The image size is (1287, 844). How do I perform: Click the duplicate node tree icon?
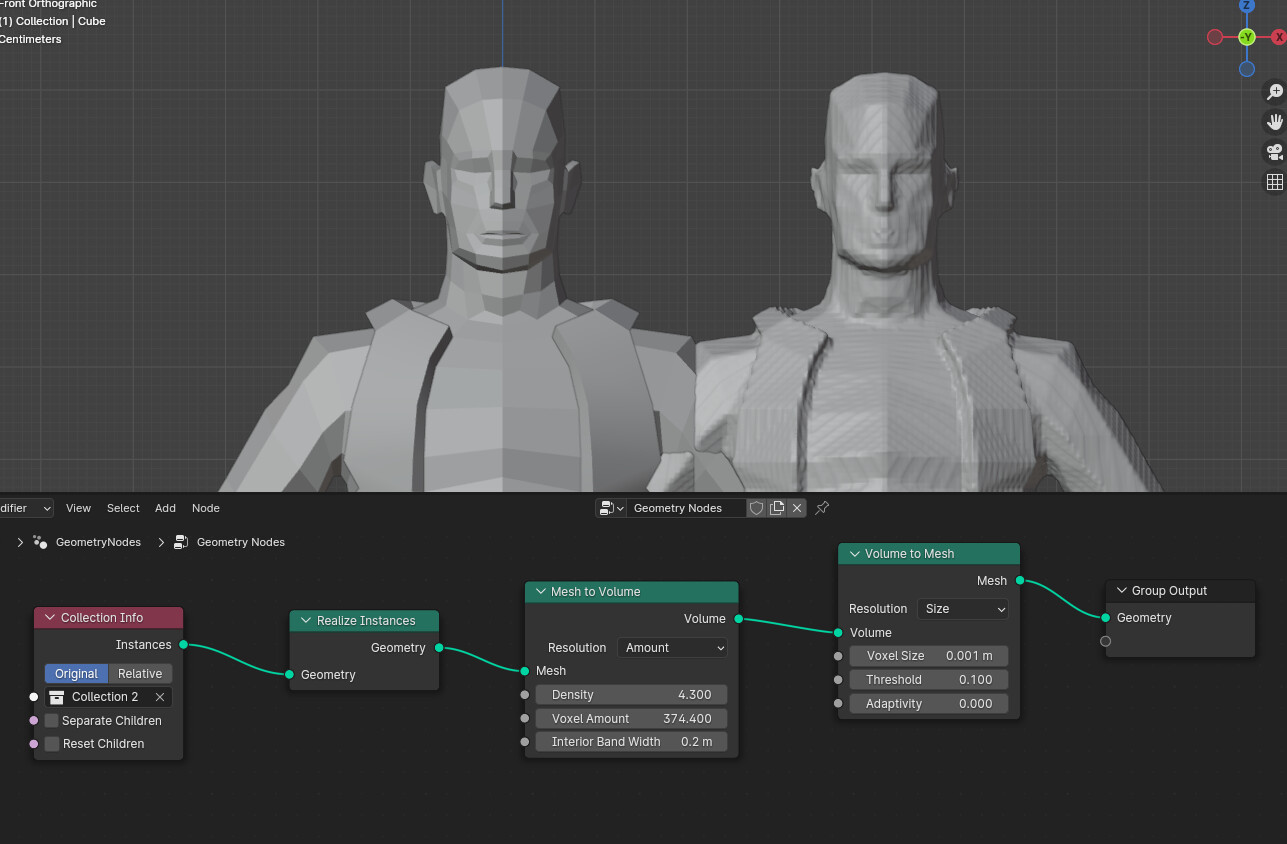[x=777, y=508]
